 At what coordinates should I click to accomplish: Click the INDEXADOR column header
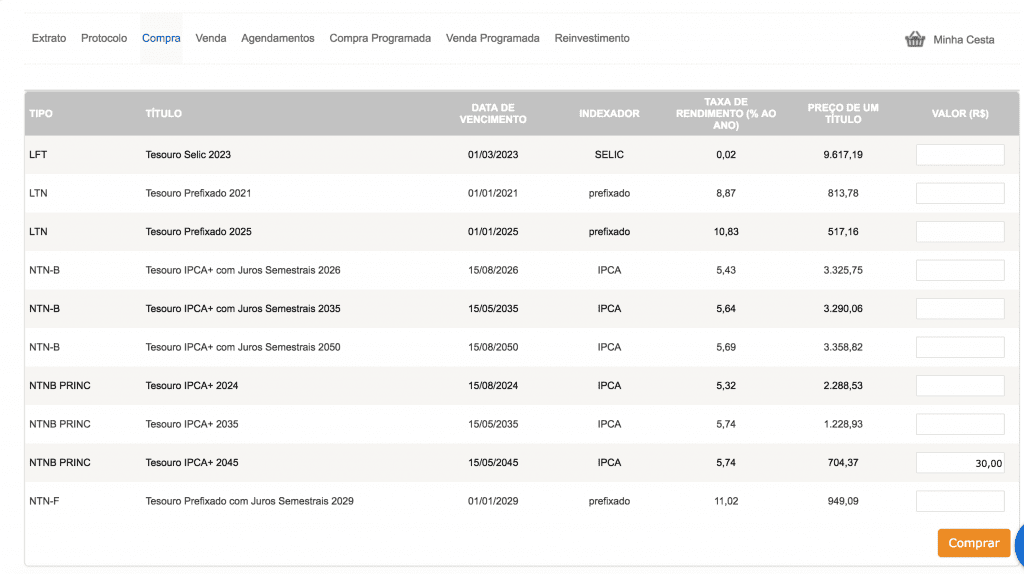tap(609, 114)
